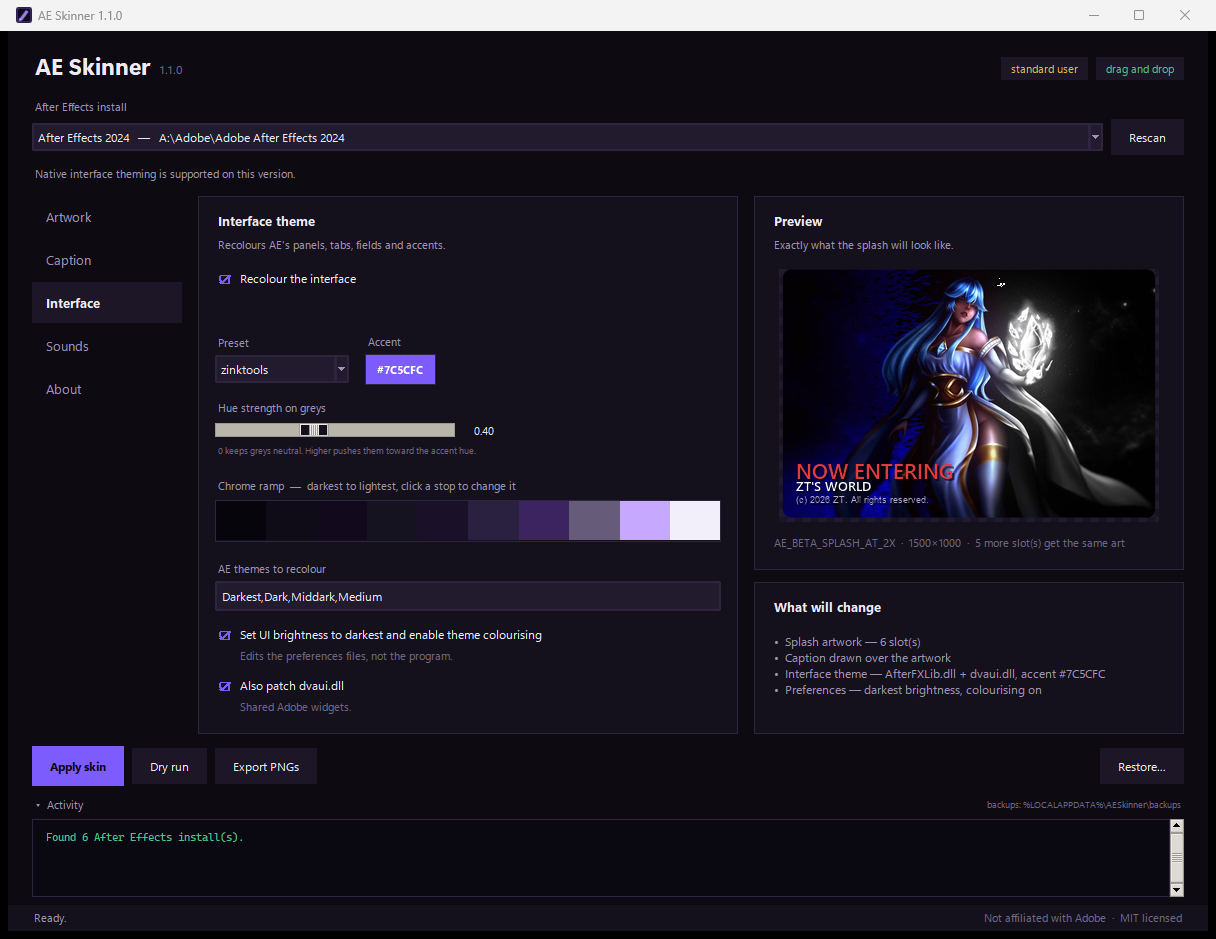Click 'Caption drawn over the artwork' line
The height and width of the screenshot is (939, 1216).
(x=868, y=658)
